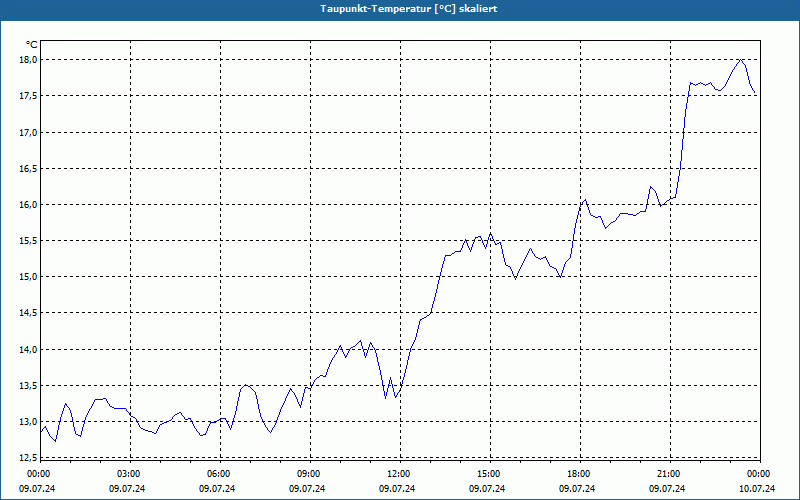Image resolution: width=800 pixels, height=500 pixels.
Task: Click the 10.07.24 date label
Action: (x=757, y=489)
